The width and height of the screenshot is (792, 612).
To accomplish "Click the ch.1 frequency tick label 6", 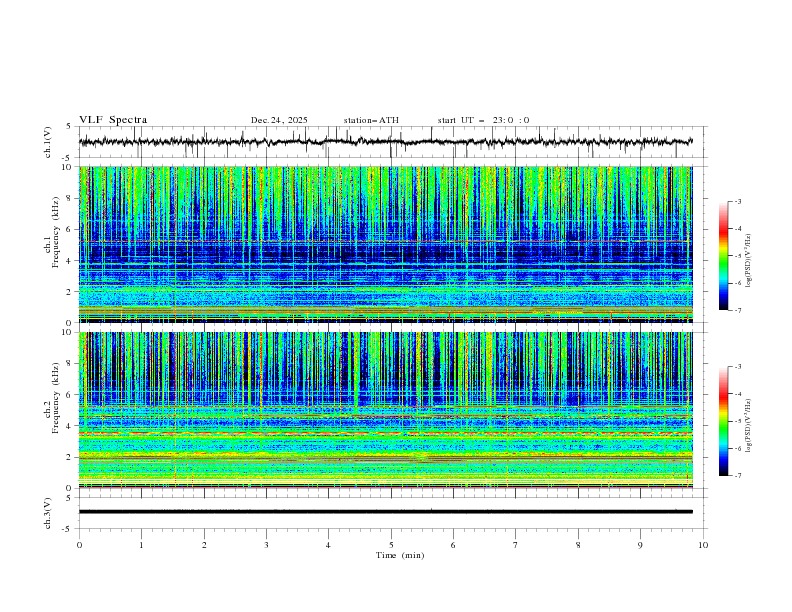I will [71, 230].
